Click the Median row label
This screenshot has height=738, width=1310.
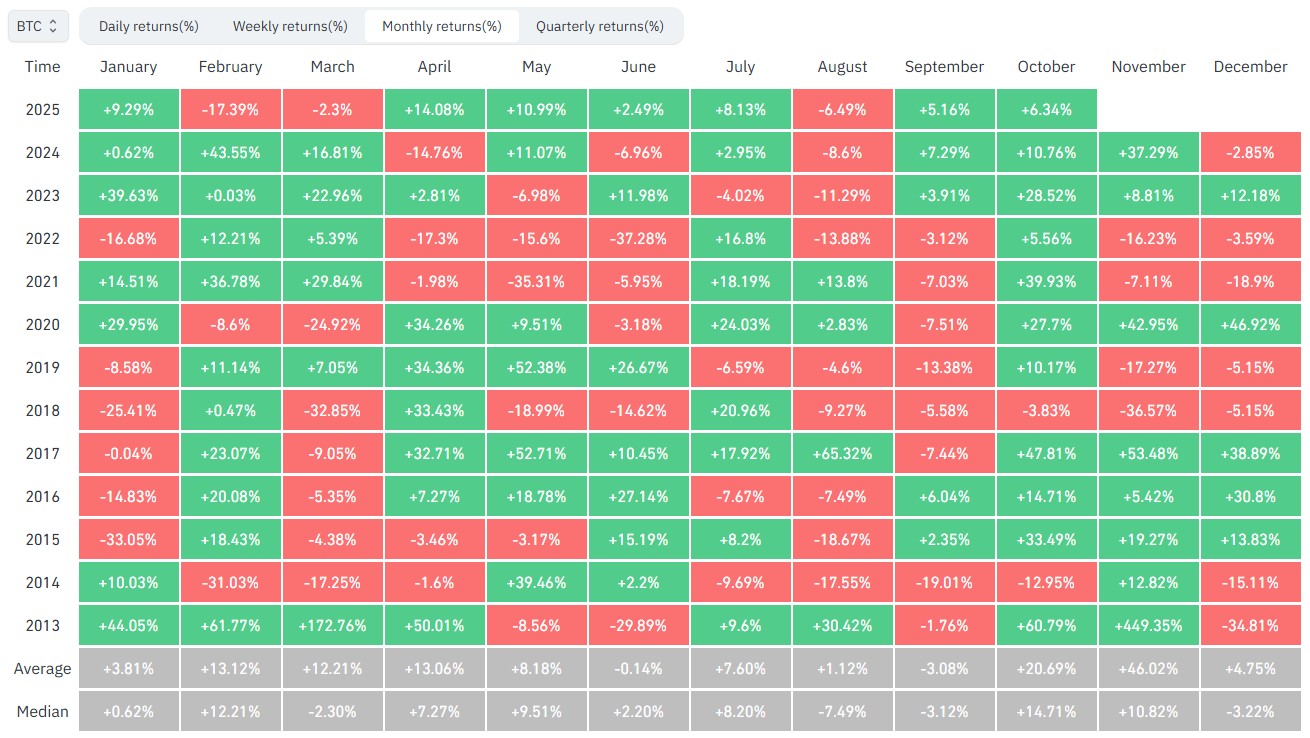42,712
